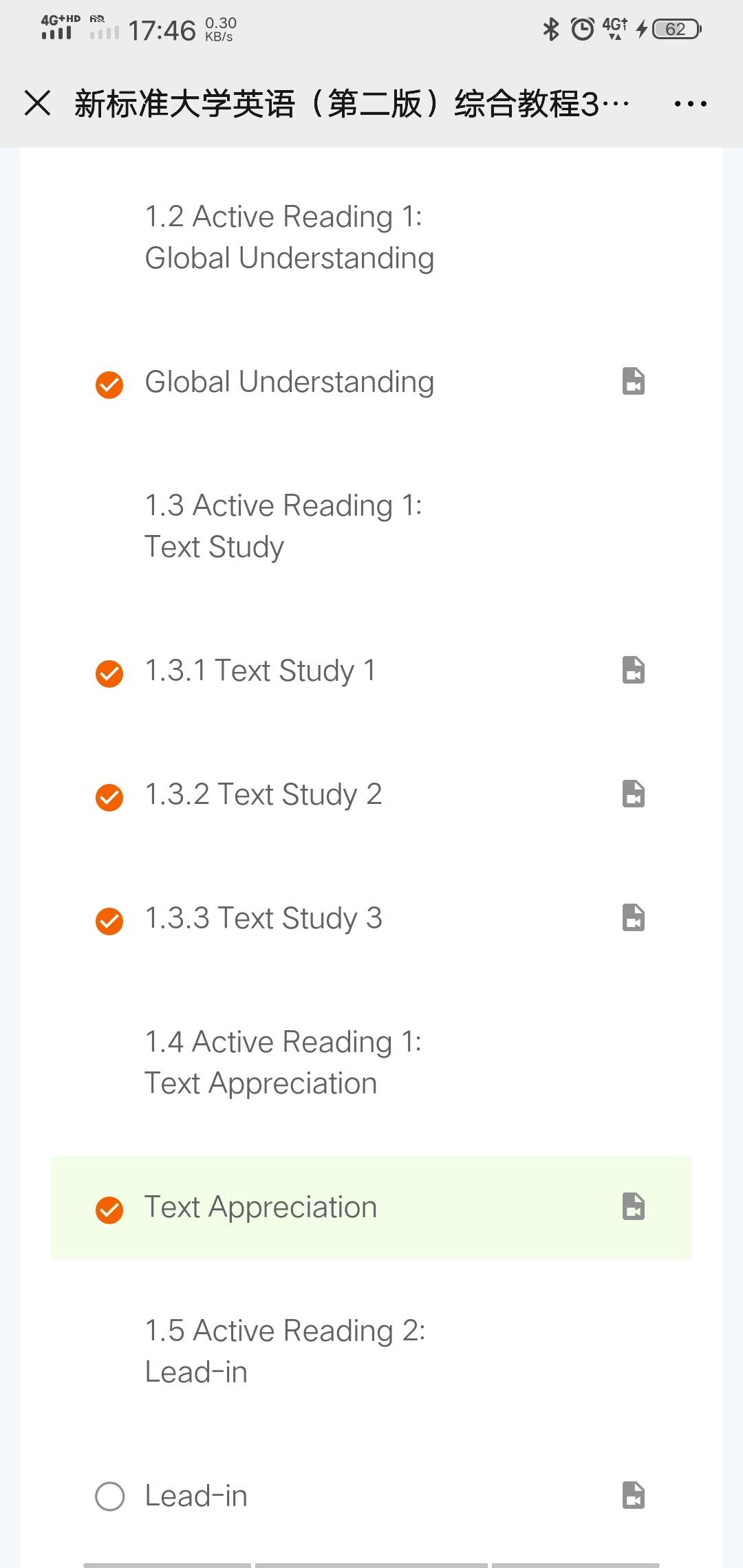Tap the Bluetooth icon in status bar
The image size is (743, 1568).
click(551, 29)
